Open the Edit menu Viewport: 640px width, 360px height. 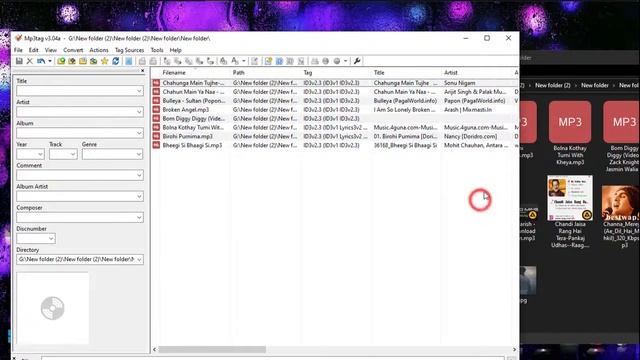coord(33,50)
